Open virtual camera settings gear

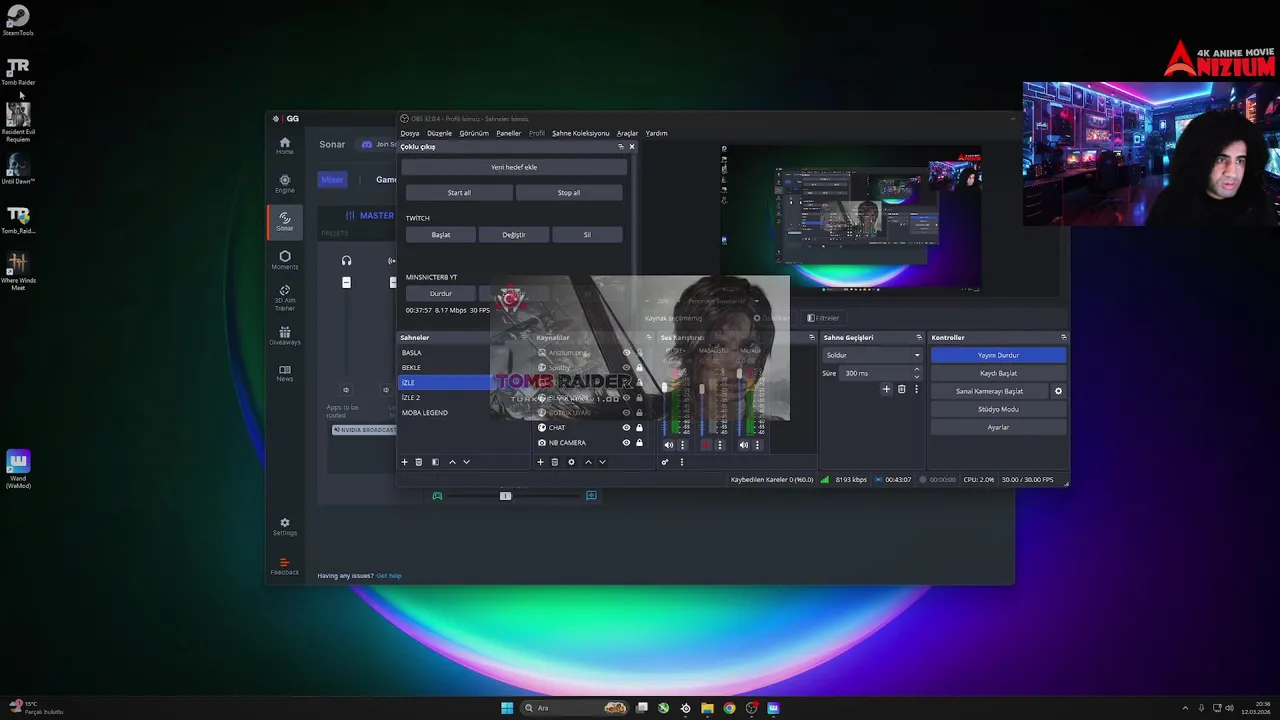pos(1058,391)
